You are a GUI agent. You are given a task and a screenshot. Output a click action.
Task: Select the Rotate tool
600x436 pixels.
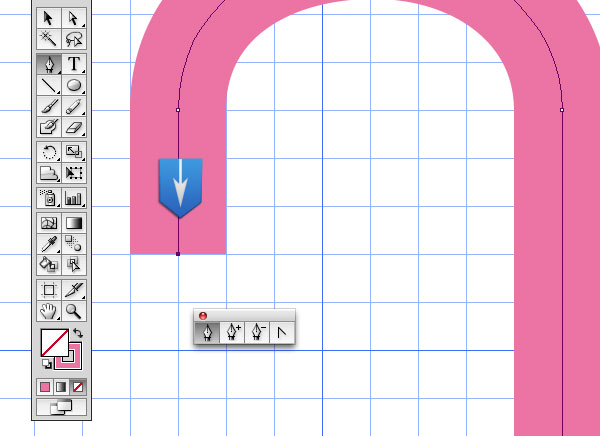[x=49, y=152]
